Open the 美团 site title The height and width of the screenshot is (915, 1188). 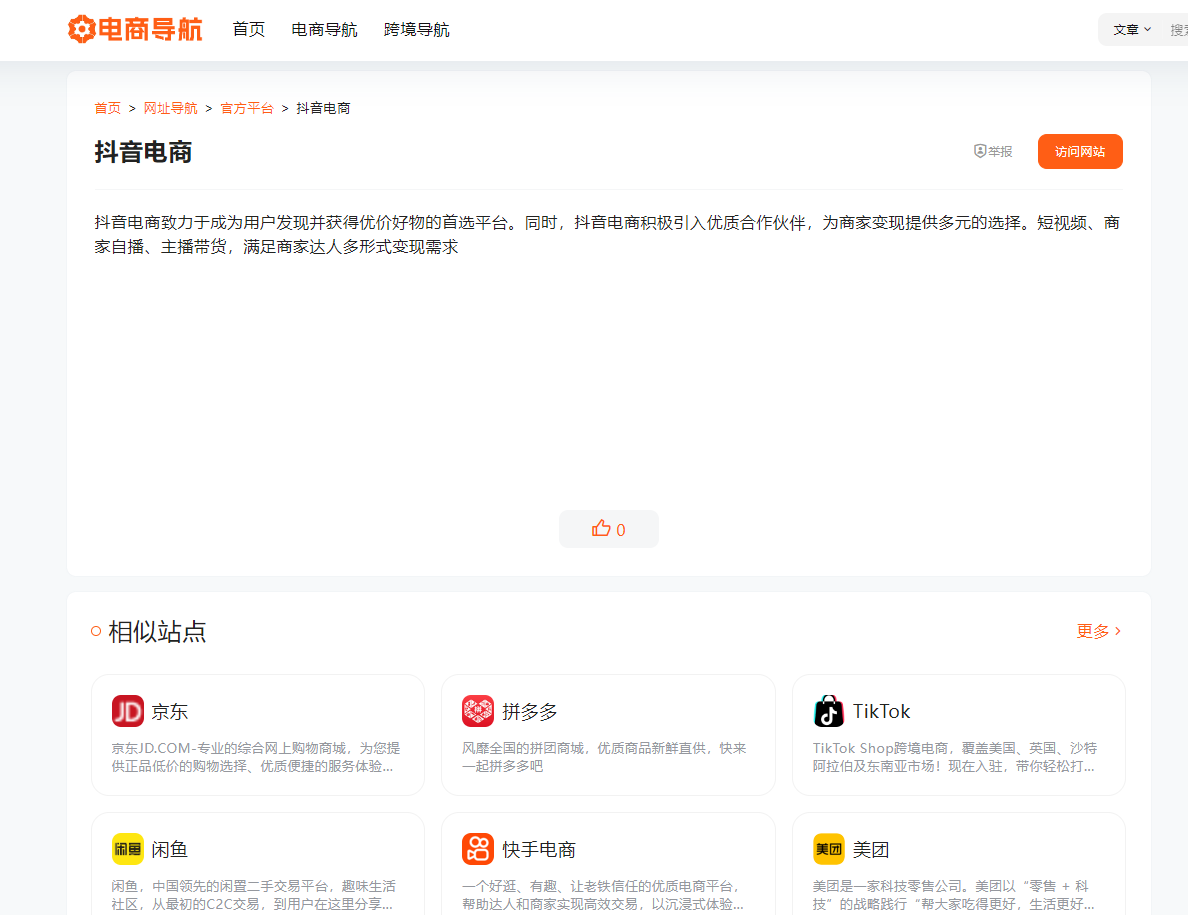[x=871, y=850]
